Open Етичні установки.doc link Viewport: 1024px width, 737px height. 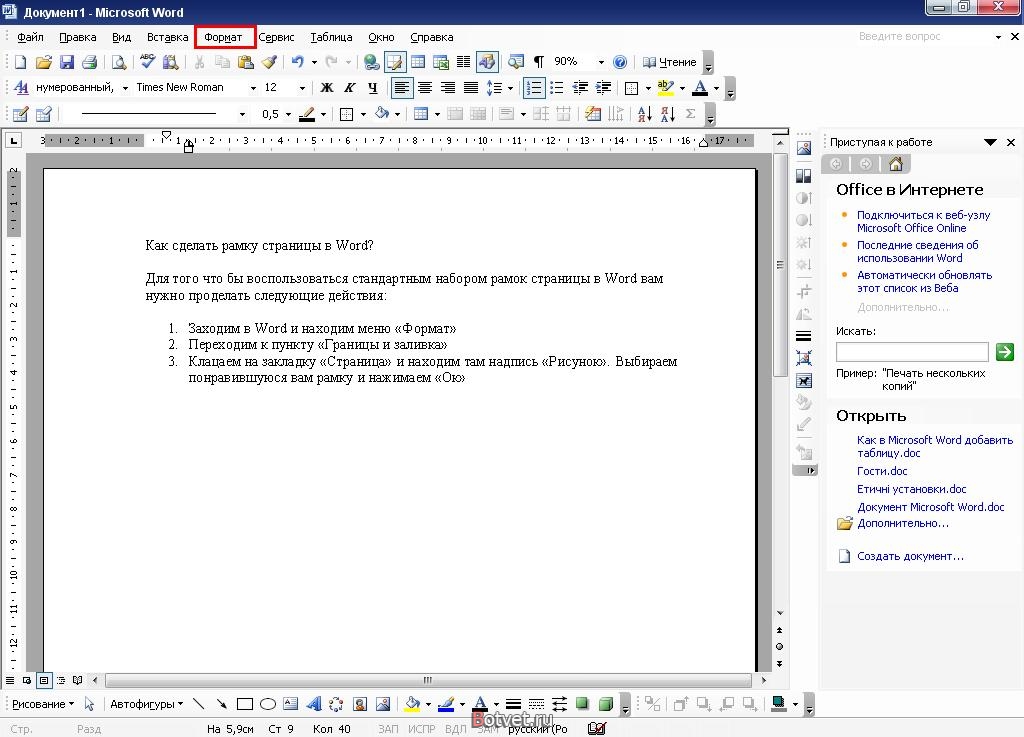pyautogui.click(x=911, y=489)
